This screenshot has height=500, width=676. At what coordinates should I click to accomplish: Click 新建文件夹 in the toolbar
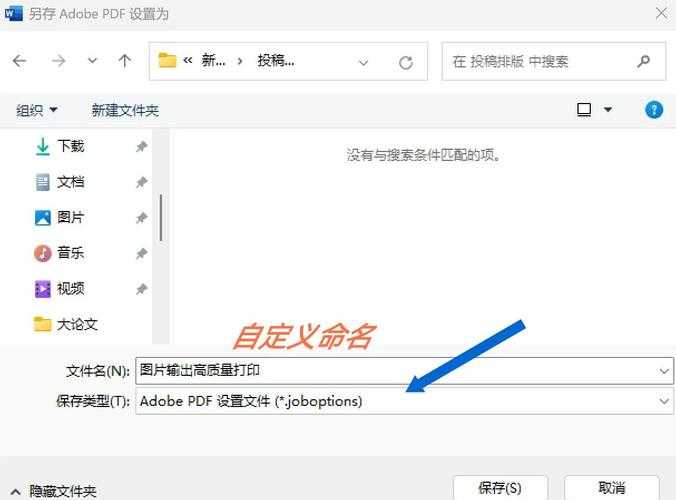point(125,110)
